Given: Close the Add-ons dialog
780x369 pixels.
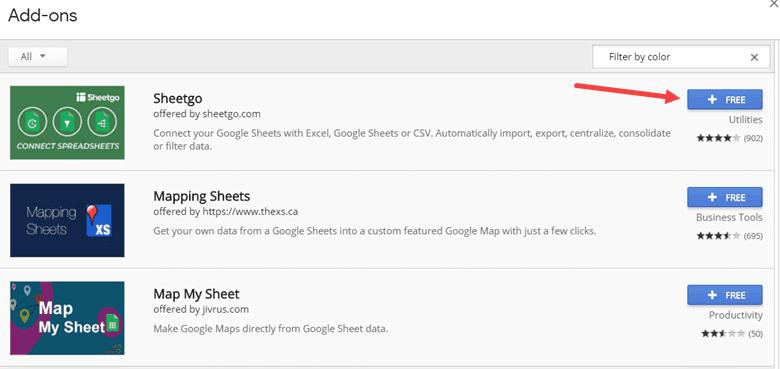Looking at the screenshot, I should [775, 3].
